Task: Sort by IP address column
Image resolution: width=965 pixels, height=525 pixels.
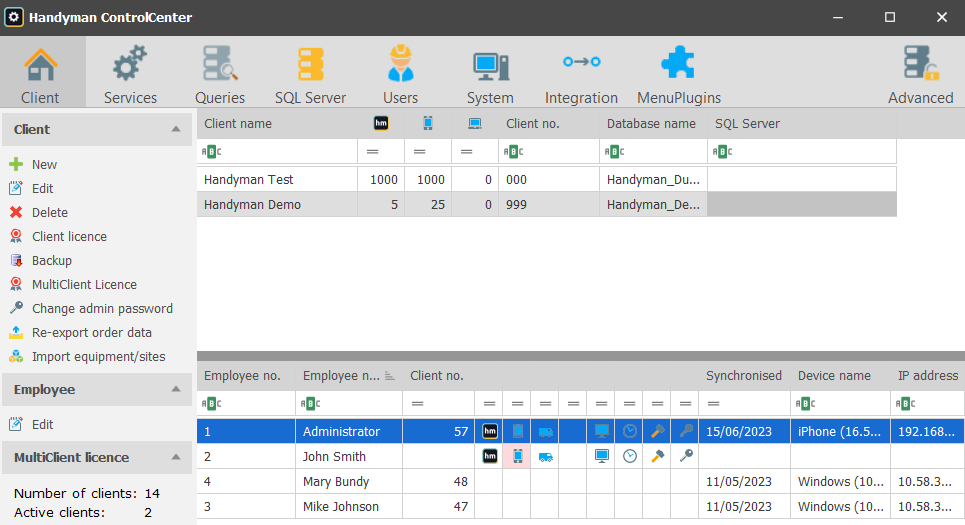Action: 927,375
